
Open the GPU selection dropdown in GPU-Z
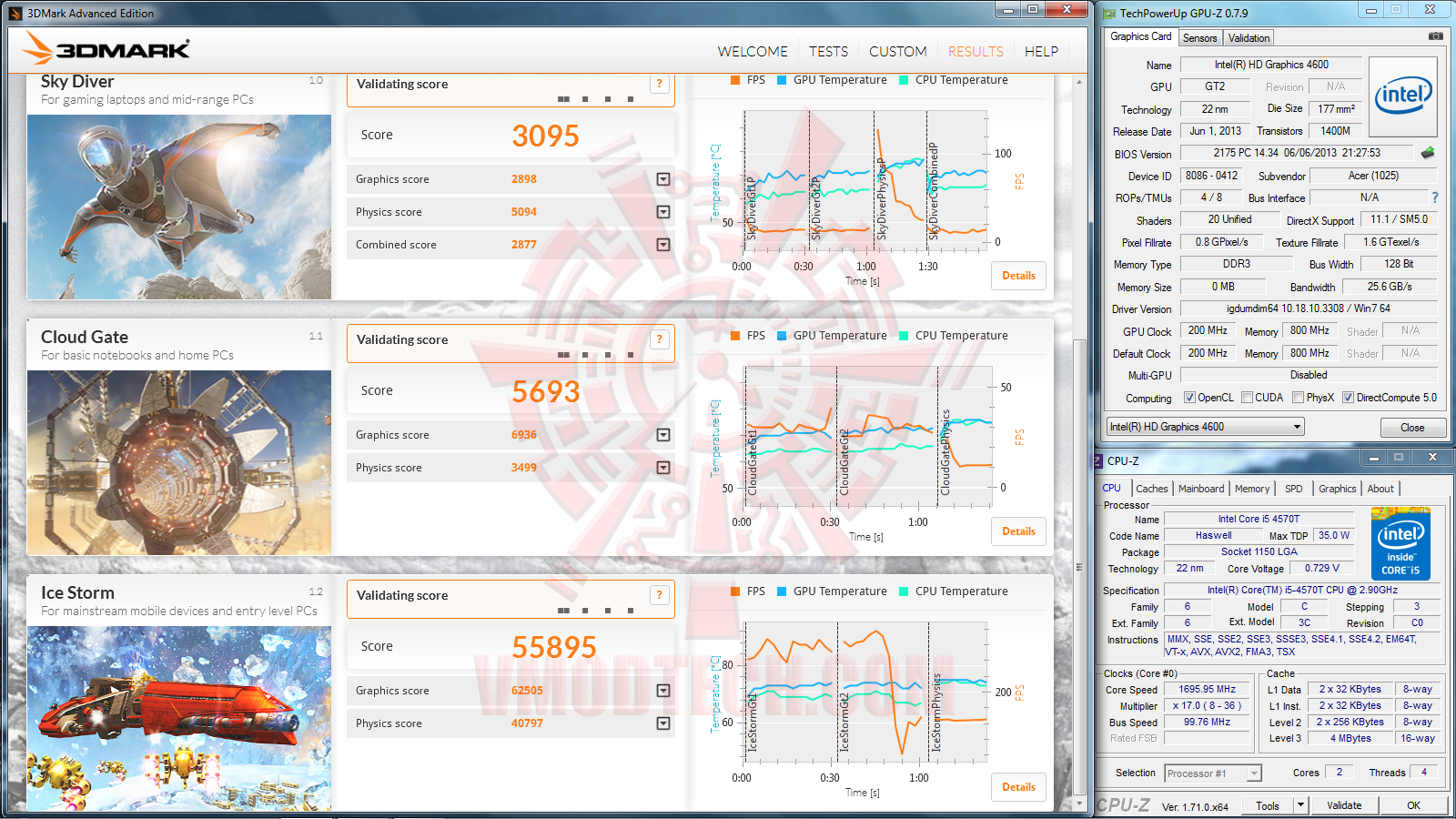(x=1205, y=427)
